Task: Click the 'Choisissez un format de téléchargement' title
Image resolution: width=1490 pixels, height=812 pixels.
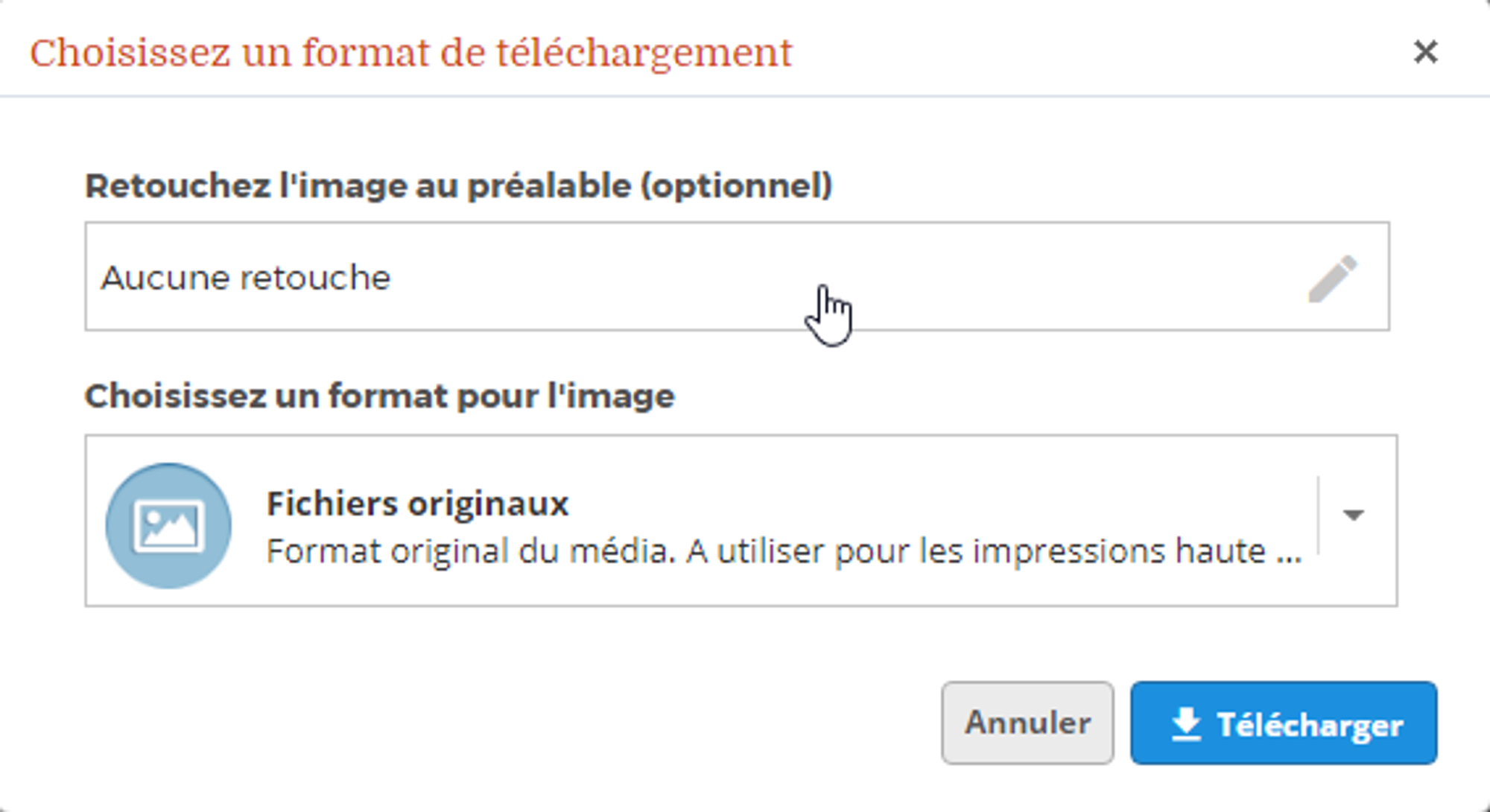Action: click(410, 53)
